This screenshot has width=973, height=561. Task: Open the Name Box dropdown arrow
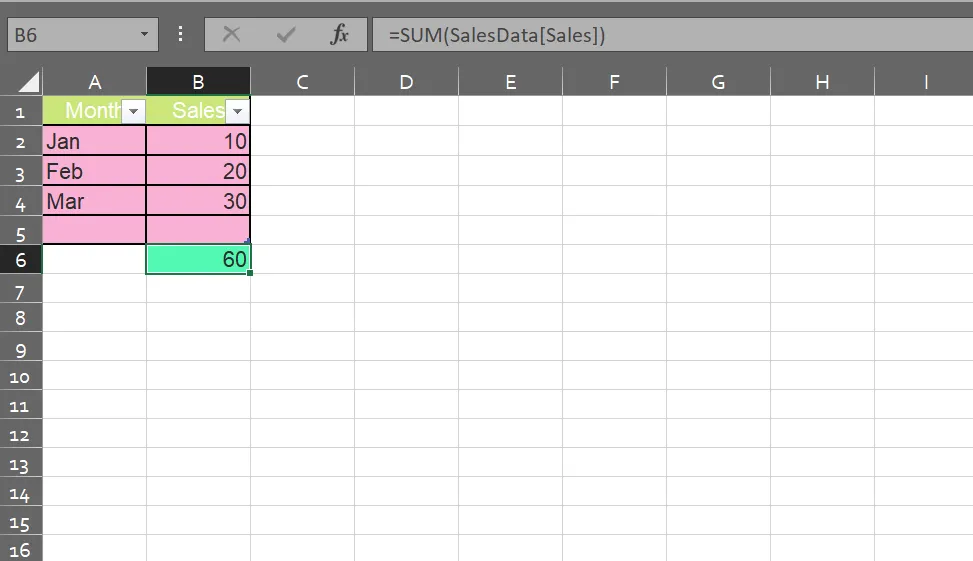pyautogui.click(x=144, y=34)
